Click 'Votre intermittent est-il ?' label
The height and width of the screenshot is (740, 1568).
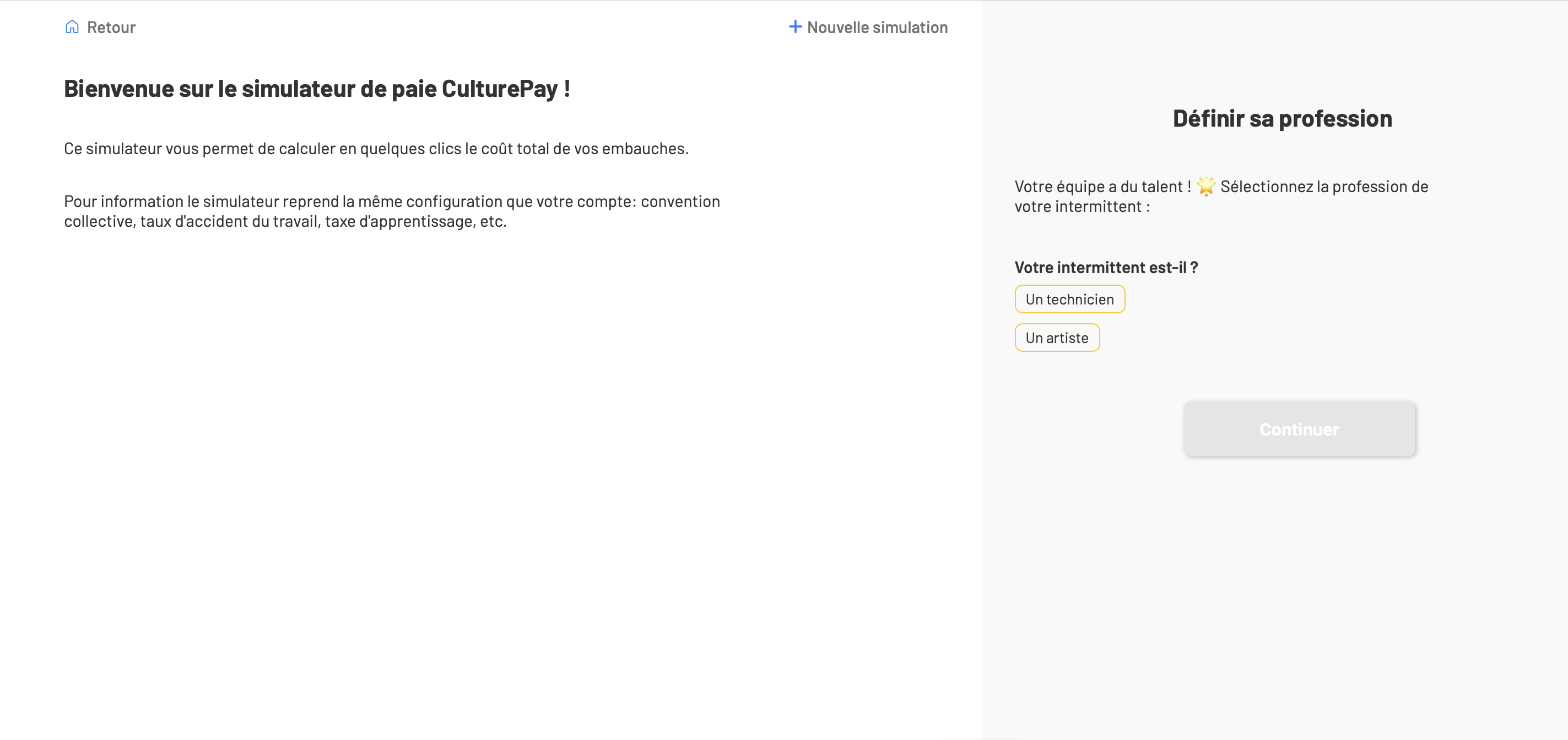(x=1106, y=268)
